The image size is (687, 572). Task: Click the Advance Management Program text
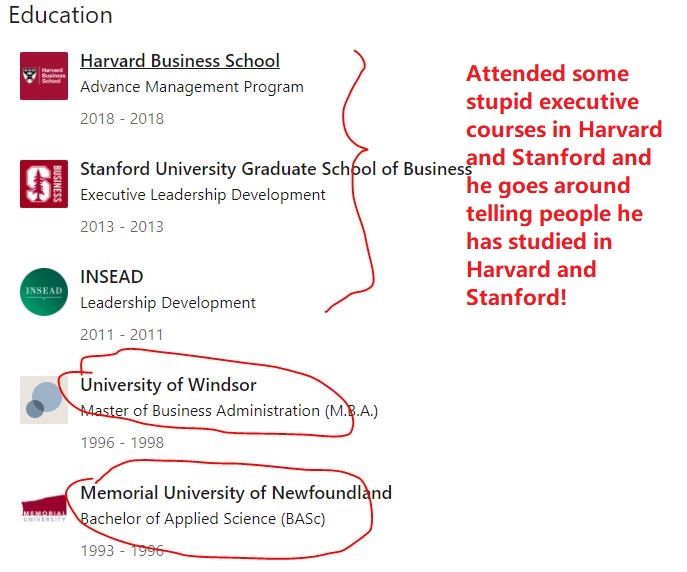pyautogui.click(x=192, y=87)
